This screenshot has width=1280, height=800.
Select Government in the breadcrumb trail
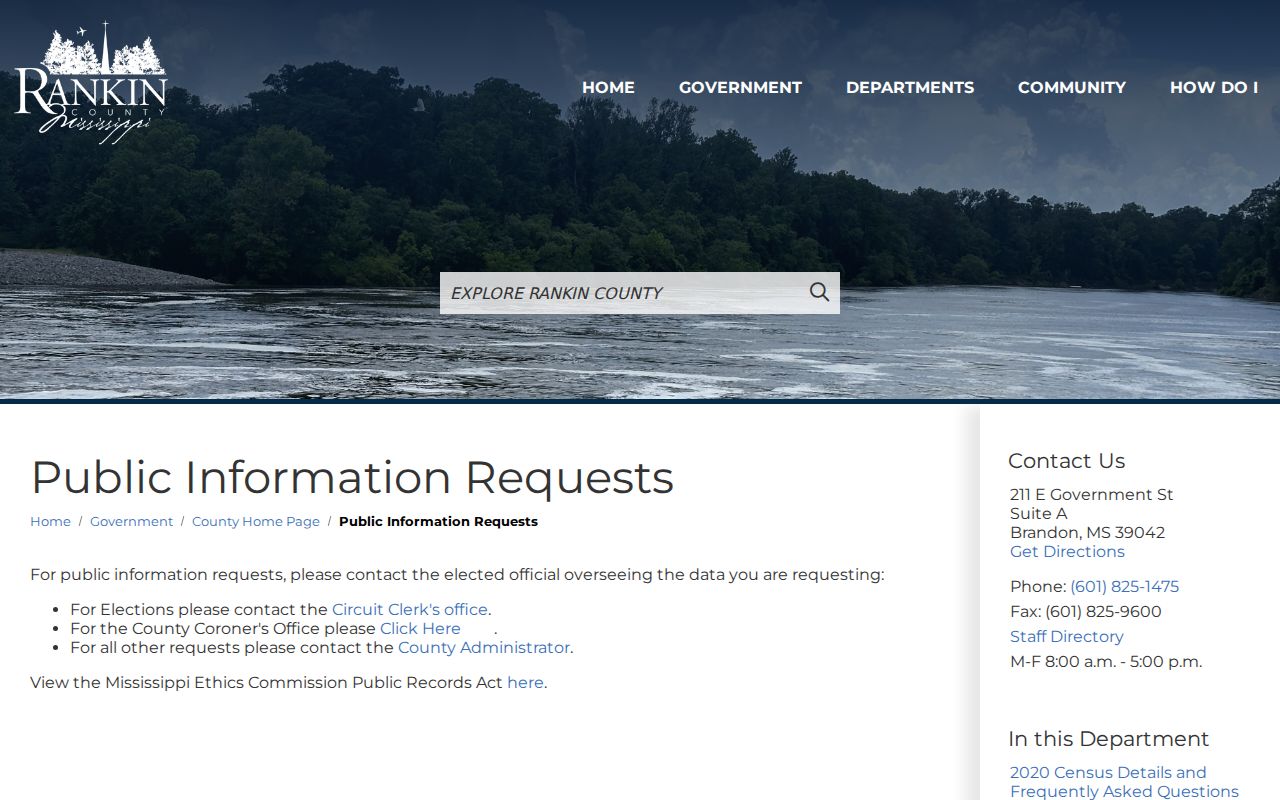(131, 521)
